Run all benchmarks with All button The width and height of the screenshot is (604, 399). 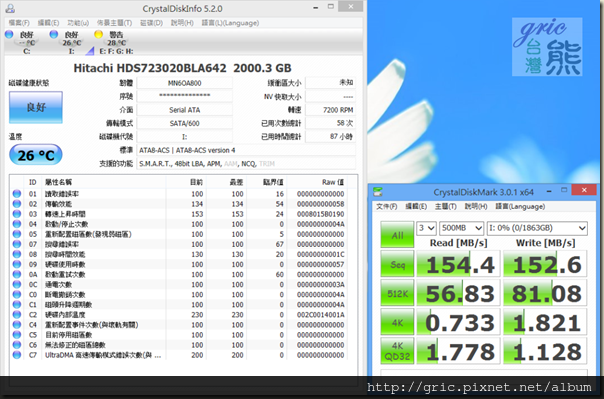point(397,235)
